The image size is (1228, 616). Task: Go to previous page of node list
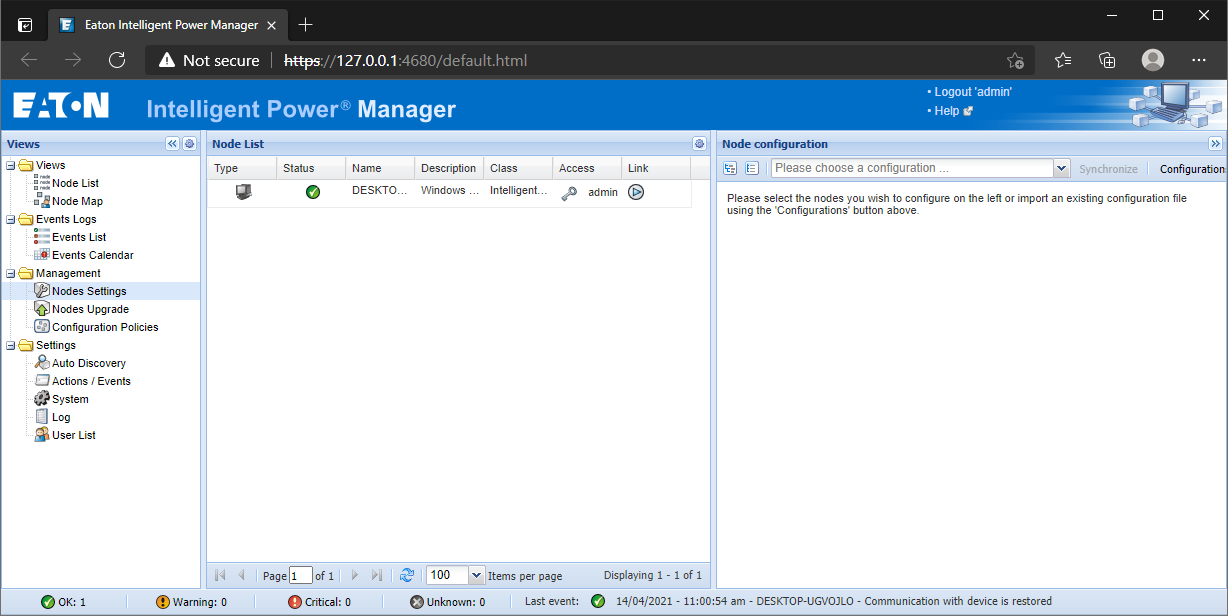click(241, 575)
